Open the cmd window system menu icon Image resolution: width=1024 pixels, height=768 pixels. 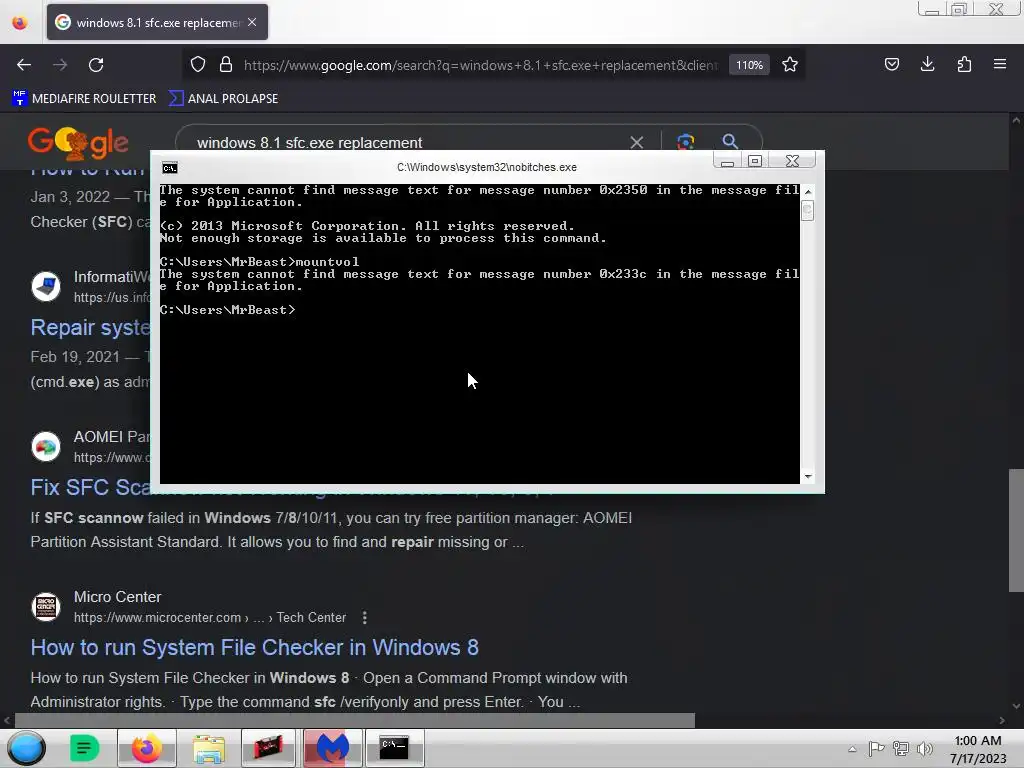[x=170, y=168]
